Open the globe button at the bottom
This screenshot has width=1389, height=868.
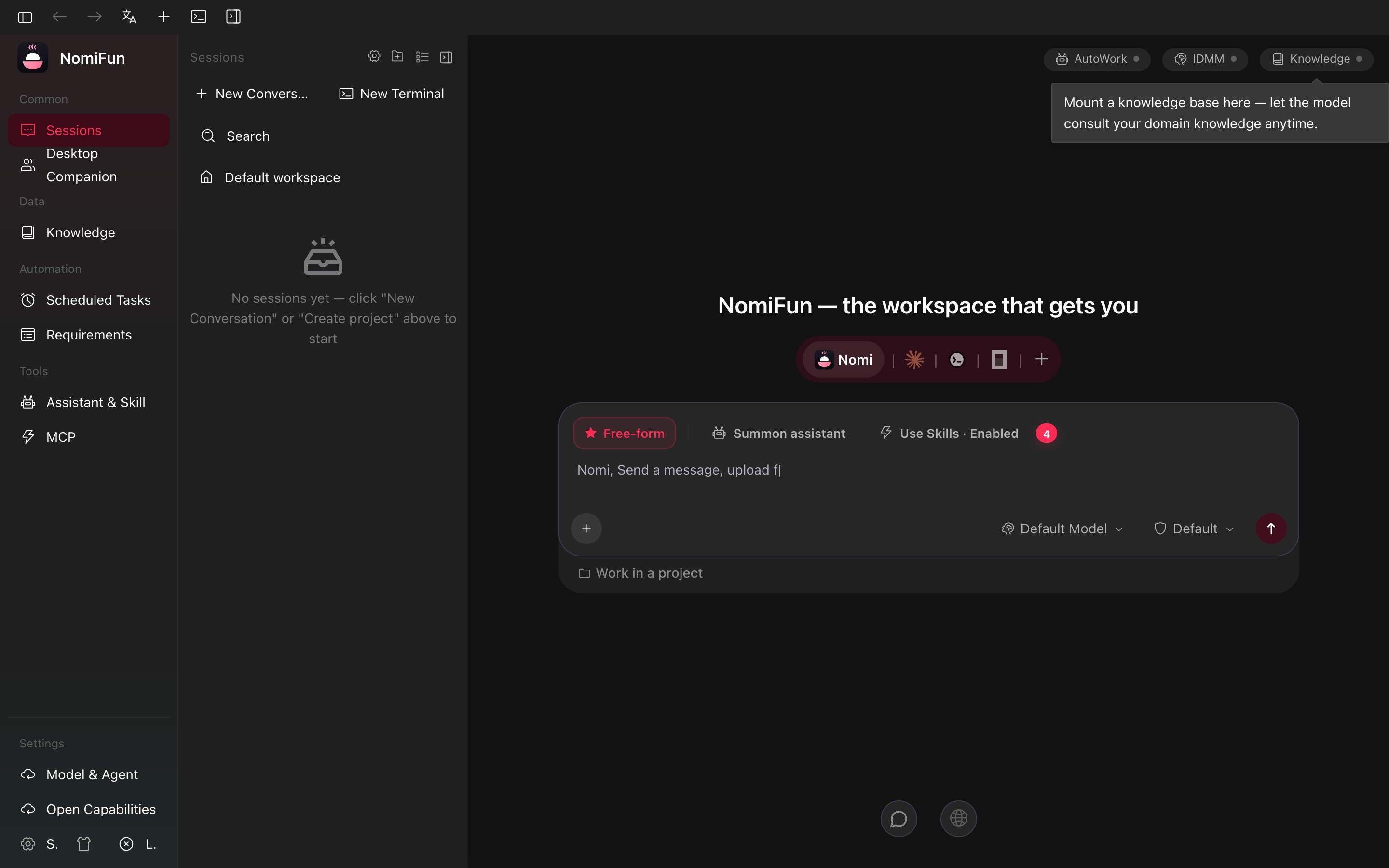pyautogui.click(x=958, y=819)
